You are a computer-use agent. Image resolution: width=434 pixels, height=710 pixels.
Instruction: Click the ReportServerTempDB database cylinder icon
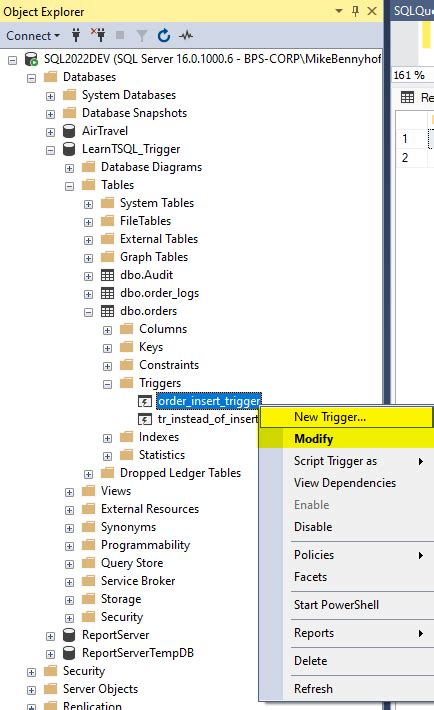pos(69,652)
